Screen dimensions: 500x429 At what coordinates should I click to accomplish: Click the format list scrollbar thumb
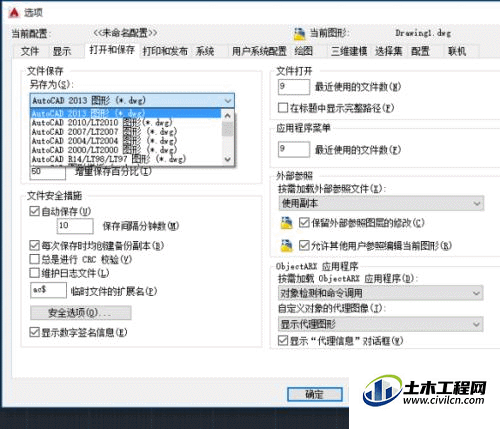click(228, 129)
